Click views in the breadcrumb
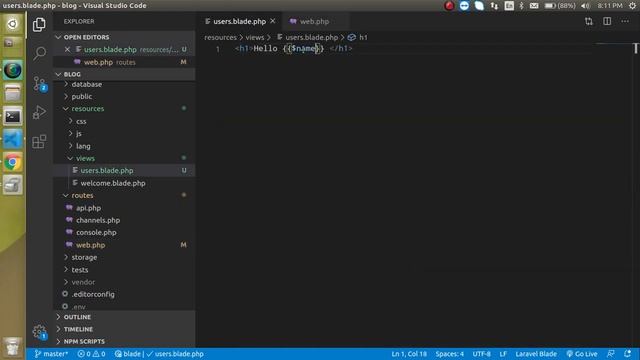 [255, 37]
